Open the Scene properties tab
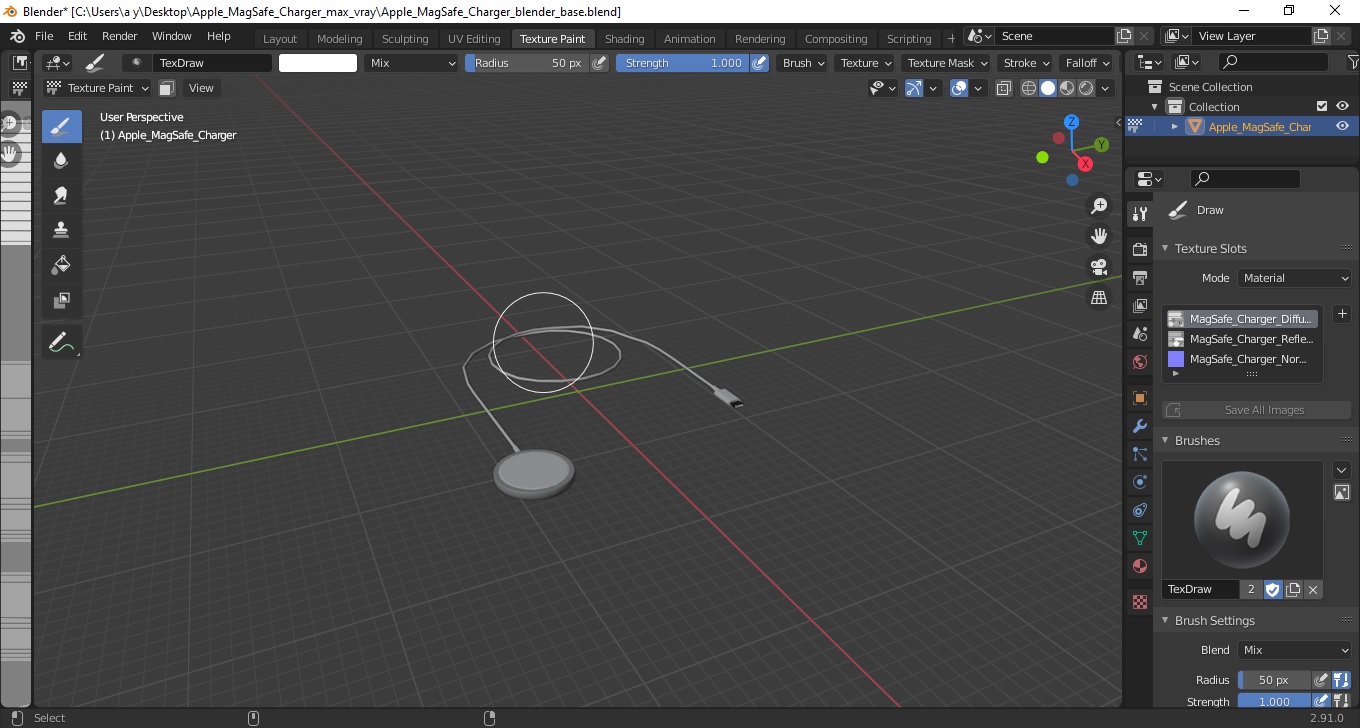 1139,334
